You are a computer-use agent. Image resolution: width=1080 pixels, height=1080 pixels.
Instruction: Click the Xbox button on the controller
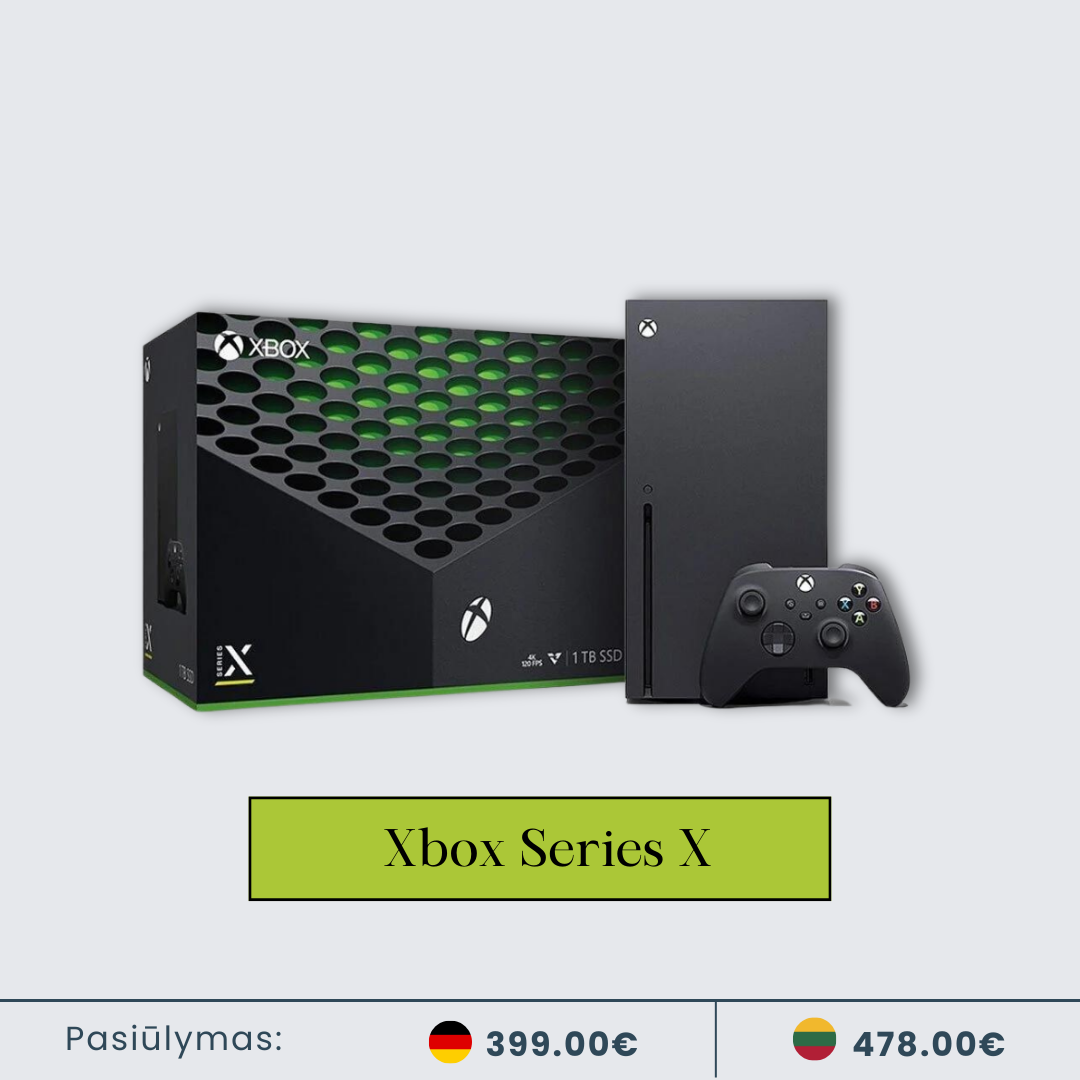click(805, 583)
